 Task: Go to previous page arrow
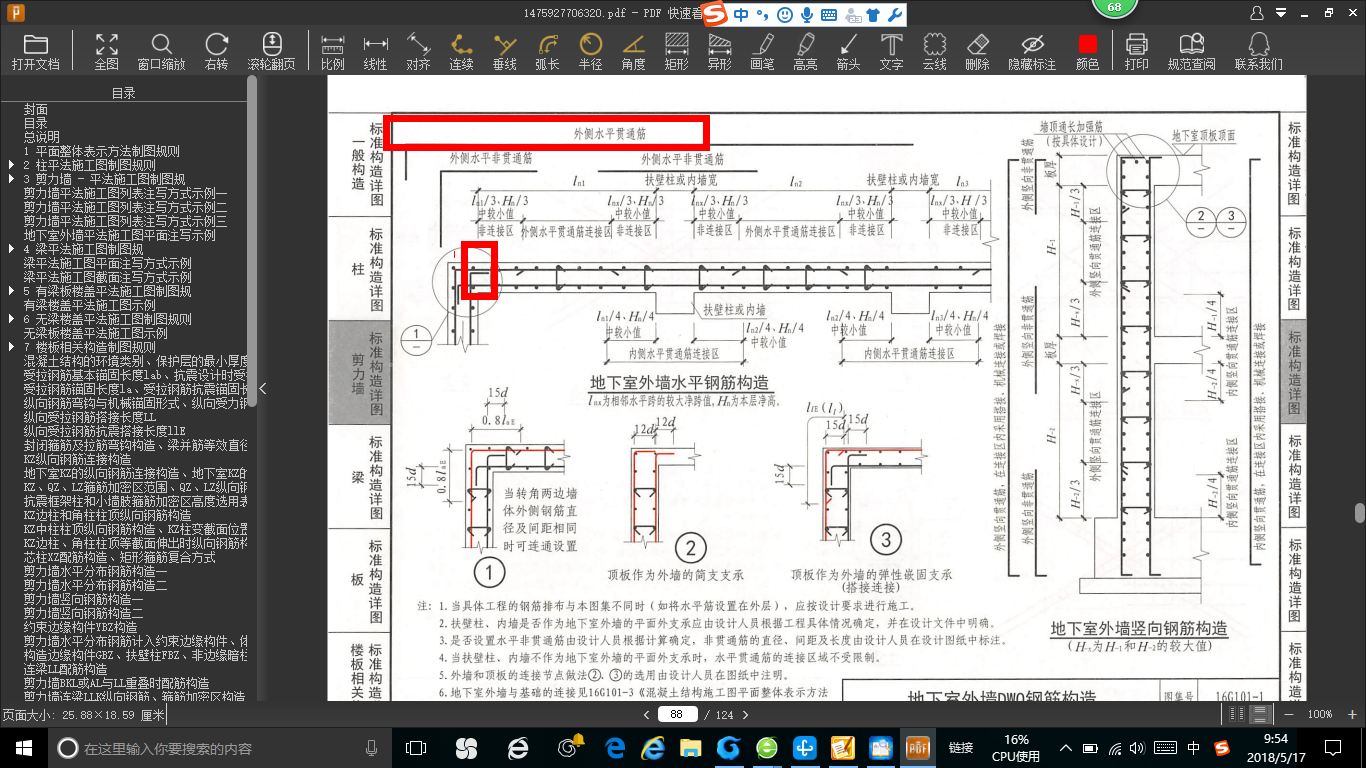pyautogui.click(x=645, y=714)
